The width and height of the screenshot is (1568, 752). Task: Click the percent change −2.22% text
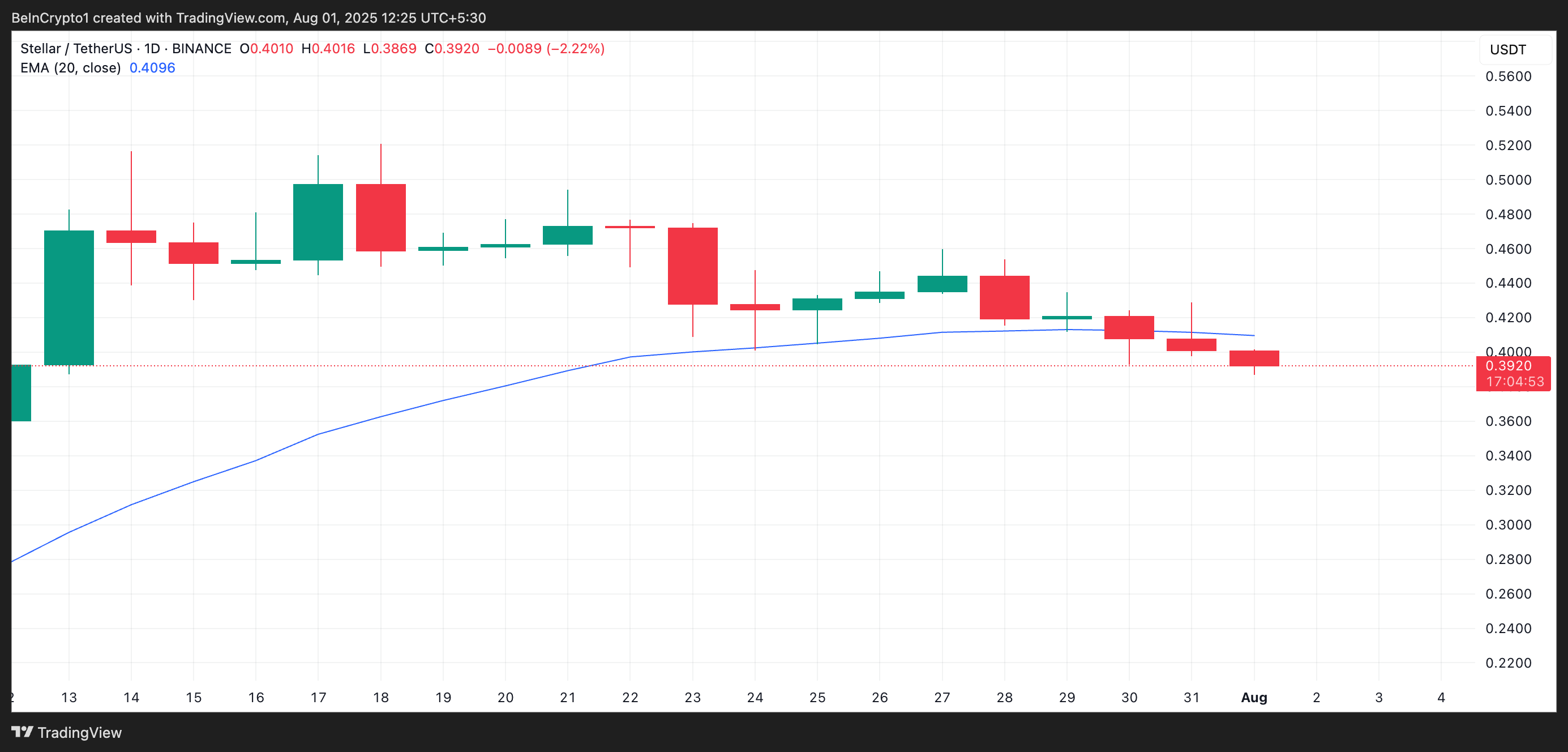click(575, 49)
